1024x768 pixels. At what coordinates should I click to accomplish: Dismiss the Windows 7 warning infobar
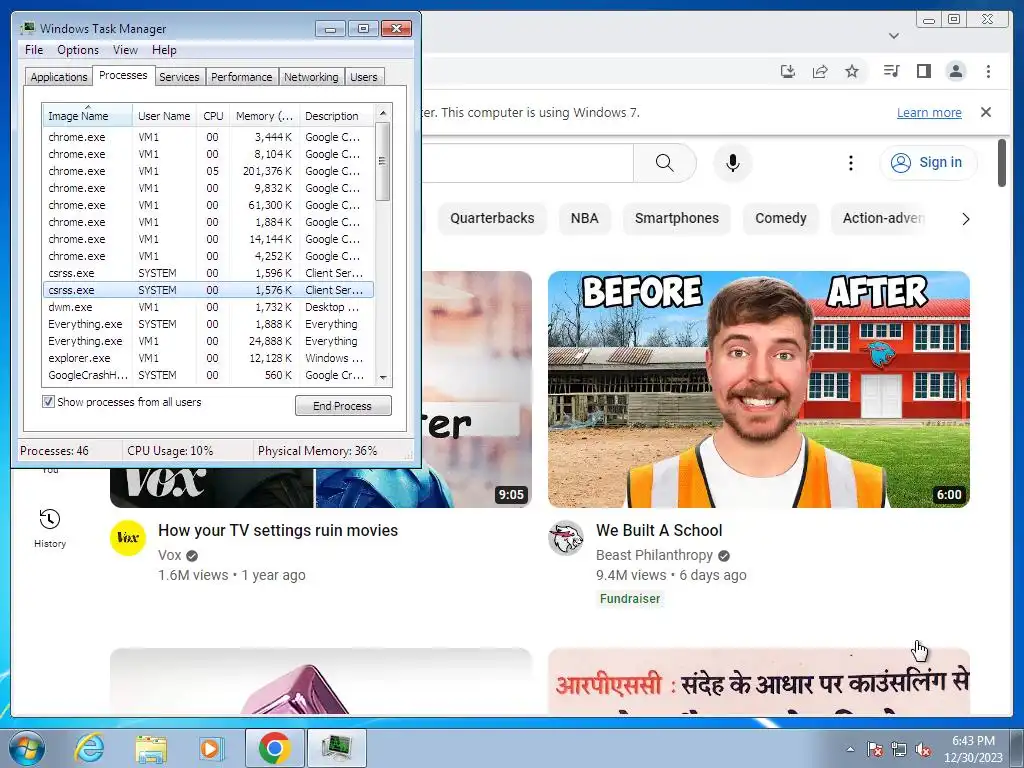(x=986, y=112)
